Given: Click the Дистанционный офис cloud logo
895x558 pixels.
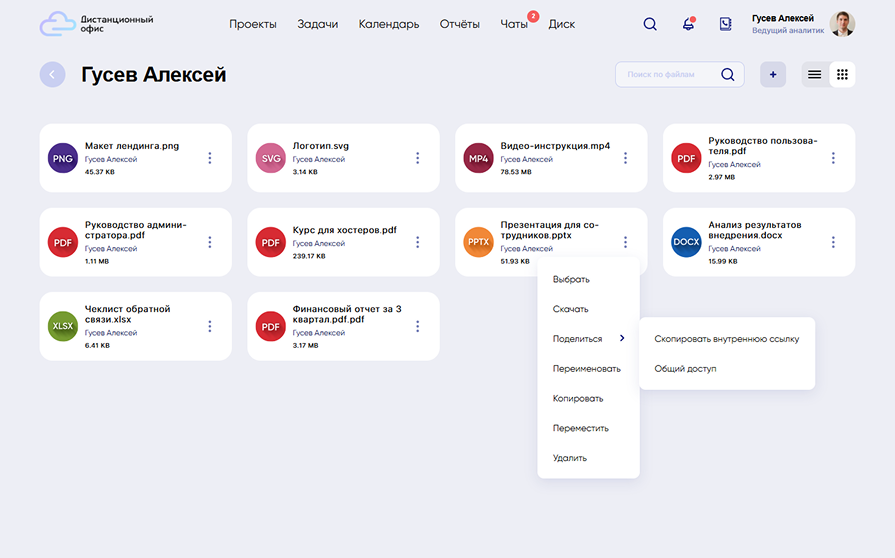Looking at the screenshot, I should [56, 24].
